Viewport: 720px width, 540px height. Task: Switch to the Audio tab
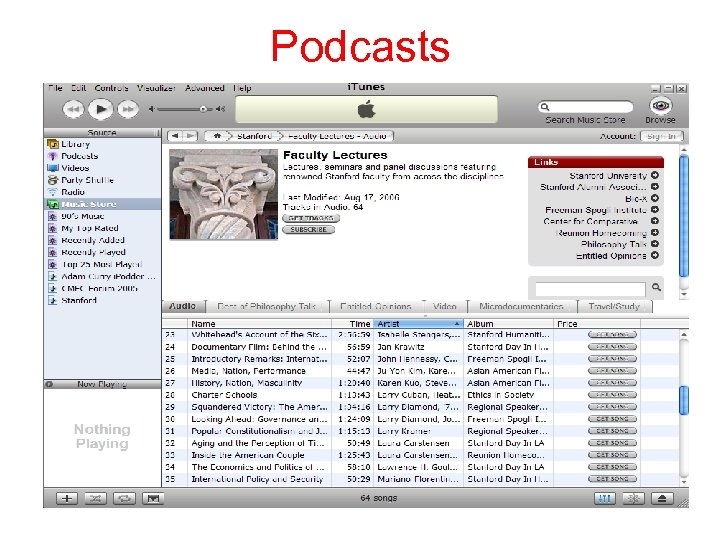coord(183,306)
